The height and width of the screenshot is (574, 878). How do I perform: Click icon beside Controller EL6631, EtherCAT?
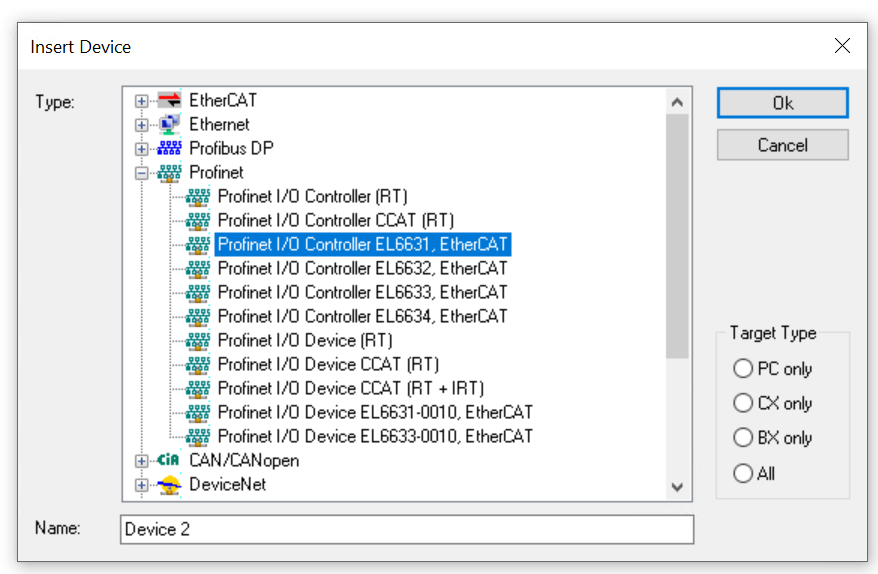(198, 245)
